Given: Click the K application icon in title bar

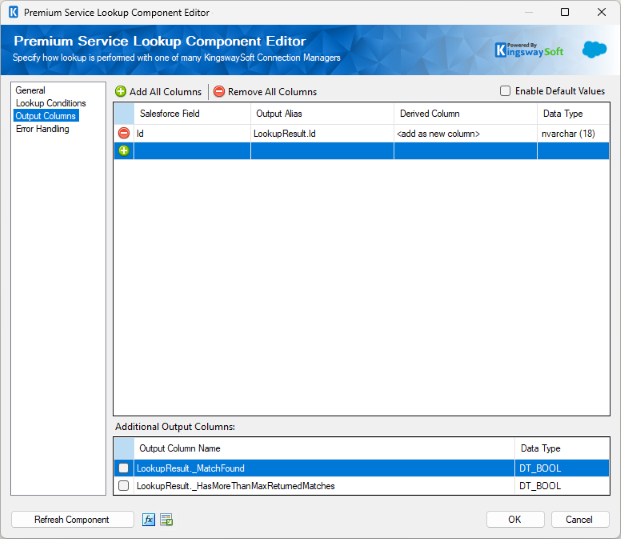Looking at the screenshot, I should [x=13, y=12].
